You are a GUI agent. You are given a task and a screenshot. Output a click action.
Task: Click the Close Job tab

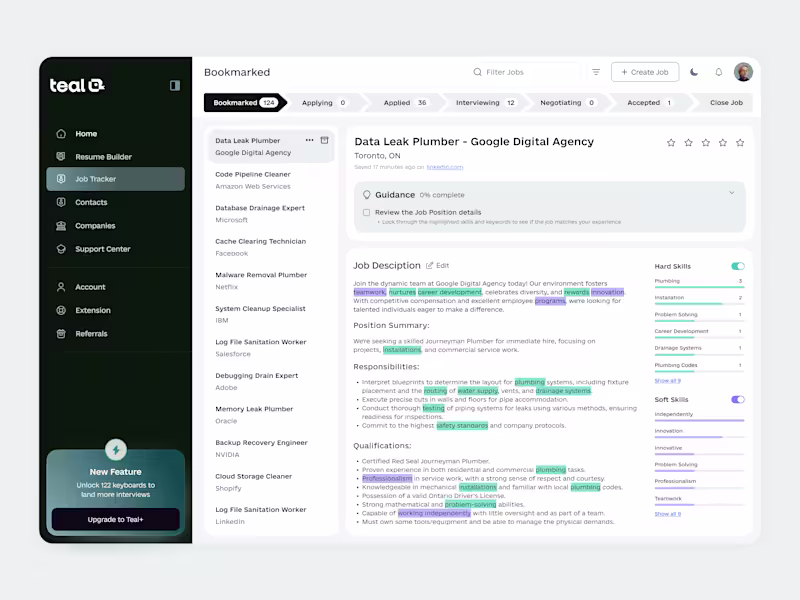[x=726, y=103]
